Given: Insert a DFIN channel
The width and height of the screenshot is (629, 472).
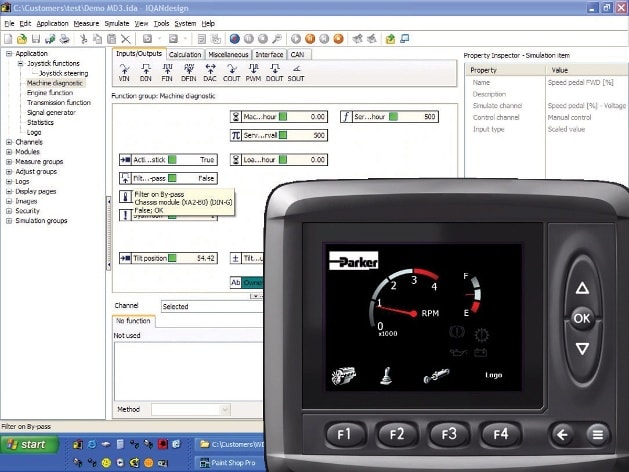Looking at the screenshot, I should click(x=189, y=73).
